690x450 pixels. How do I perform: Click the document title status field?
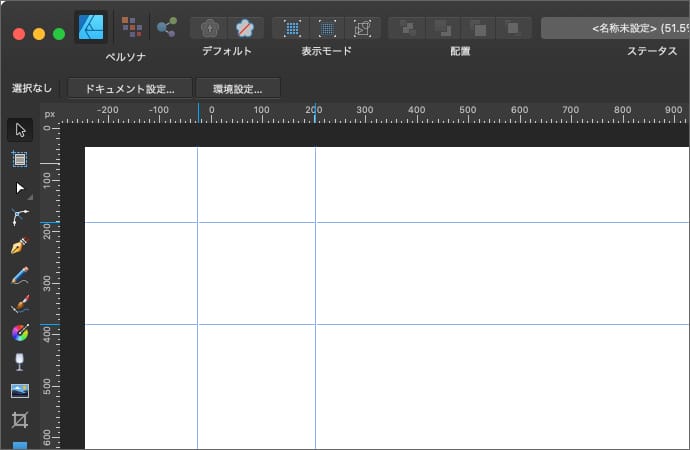coord(615,28)
